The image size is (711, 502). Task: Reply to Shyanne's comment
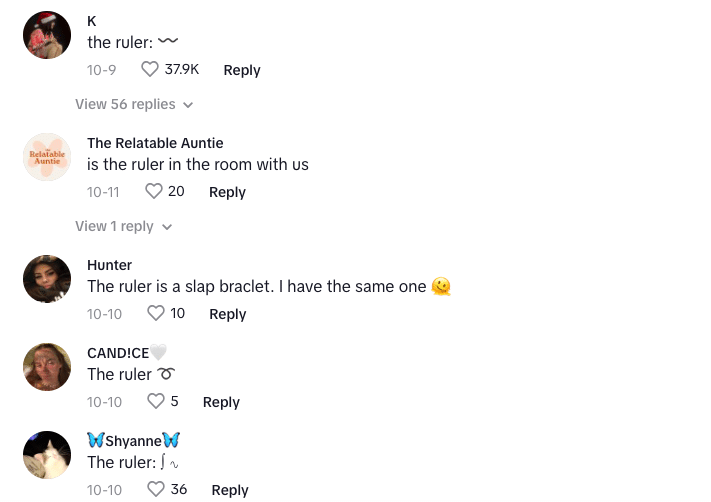[230, 490]
